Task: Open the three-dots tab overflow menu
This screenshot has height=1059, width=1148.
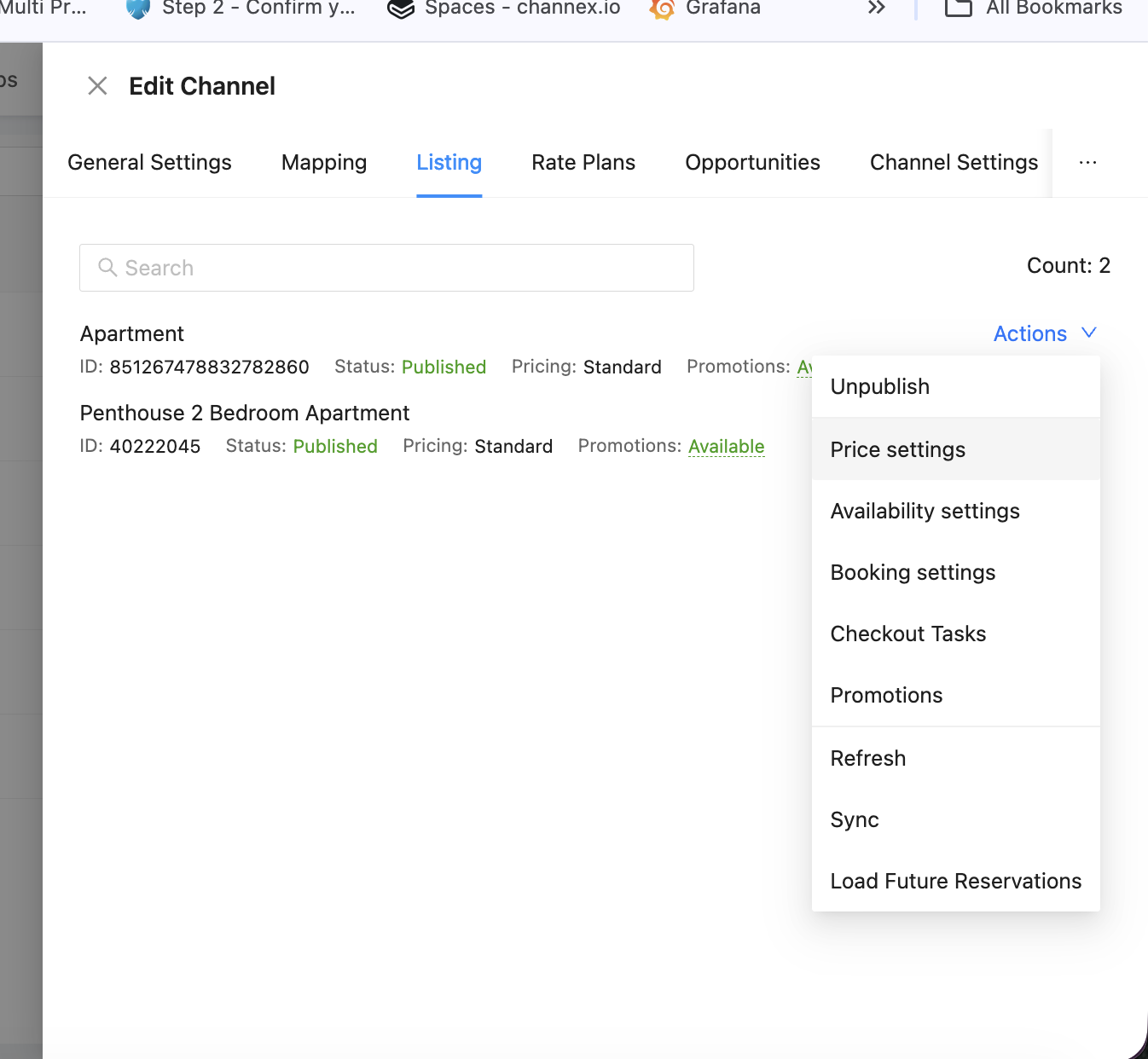Action: click(x=1087, y=163)
